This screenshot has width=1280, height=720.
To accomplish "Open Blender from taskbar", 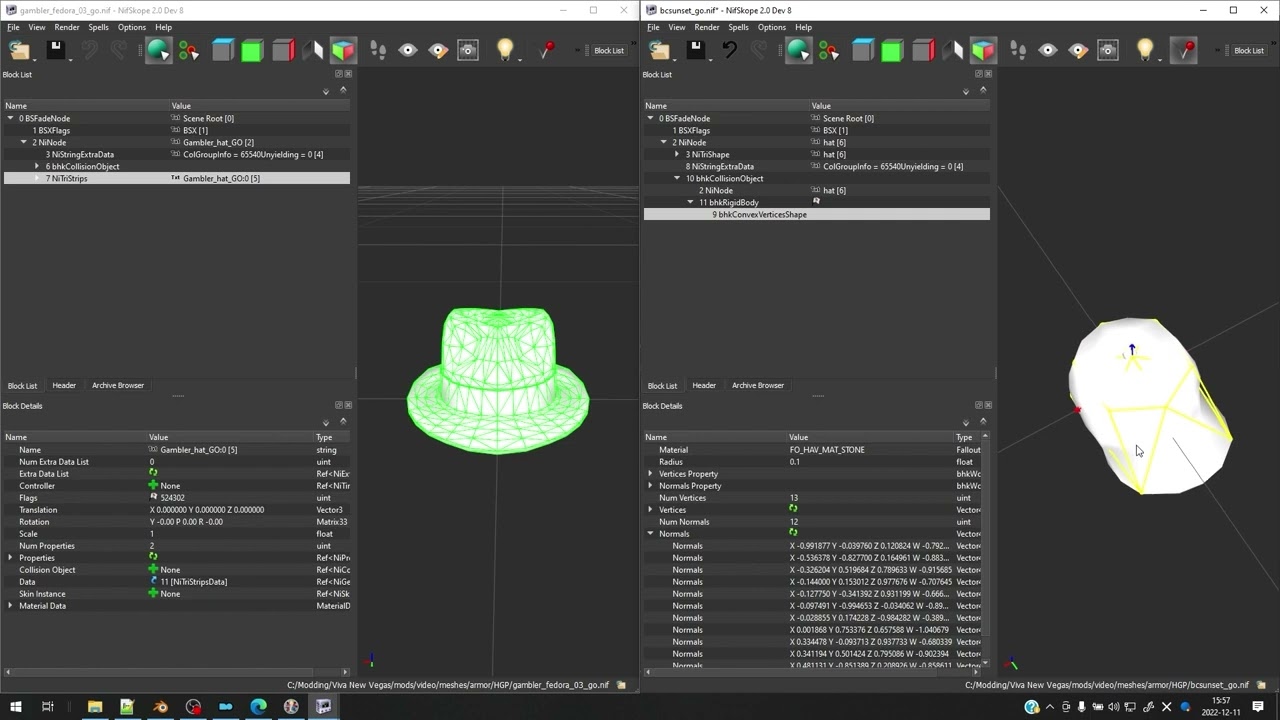I will click(x=160, y=707).
